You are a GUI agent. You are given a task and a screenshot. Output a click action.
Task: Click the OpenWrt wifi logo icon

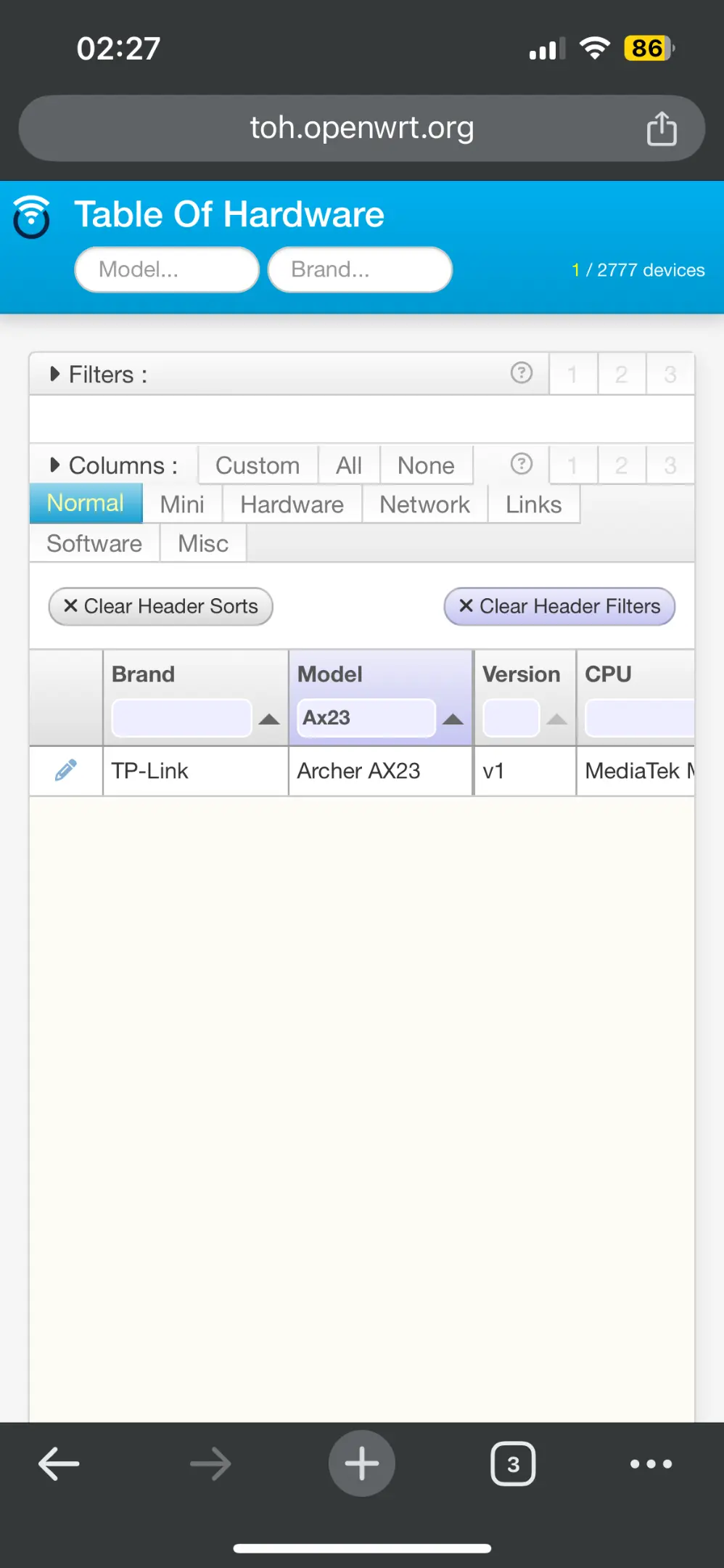(32, 216)
